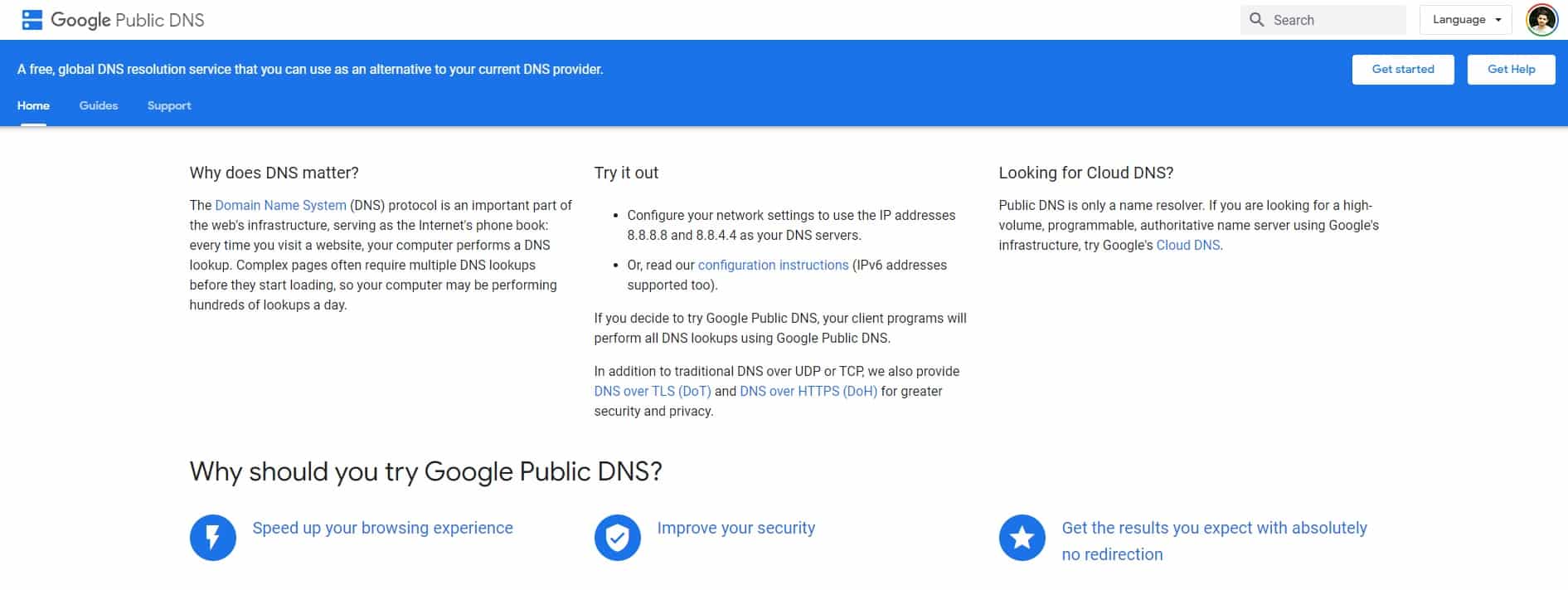This screenshot has height=590, width=1568.
Task: Open the DNS over TLS (DoT) link
Action: 652,391
